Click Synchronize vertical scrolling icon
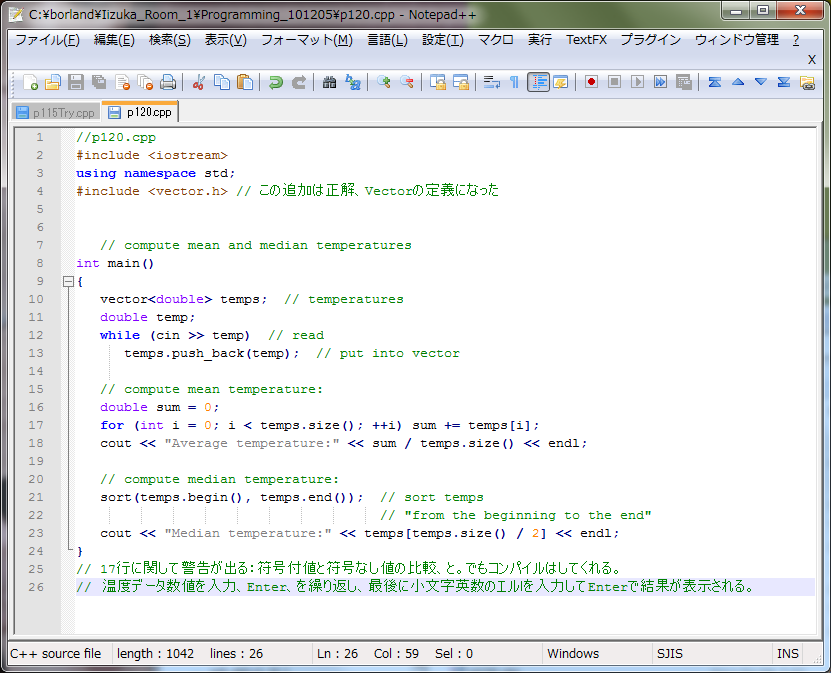Screen dimensions: 831x673 pos(438,82)
